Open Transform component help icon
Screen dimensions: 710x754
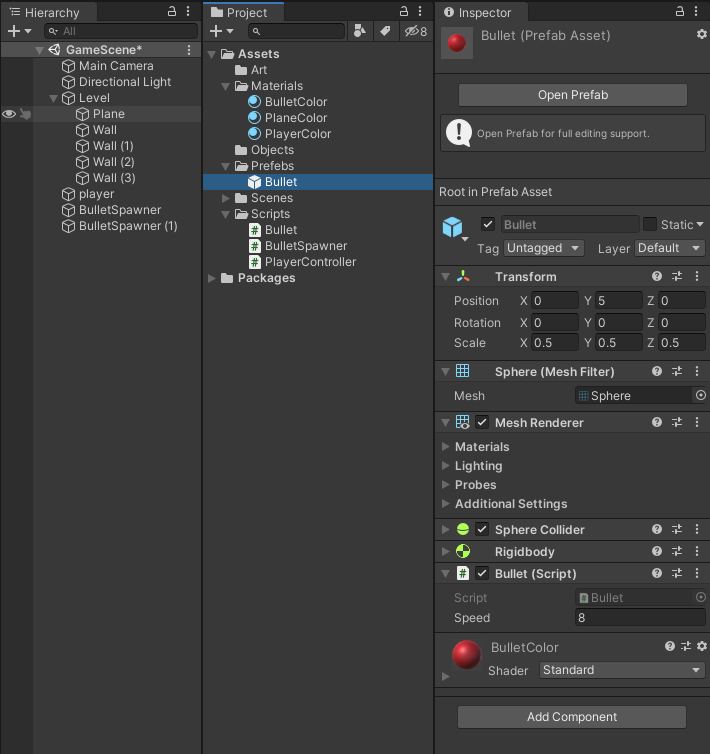657,276
